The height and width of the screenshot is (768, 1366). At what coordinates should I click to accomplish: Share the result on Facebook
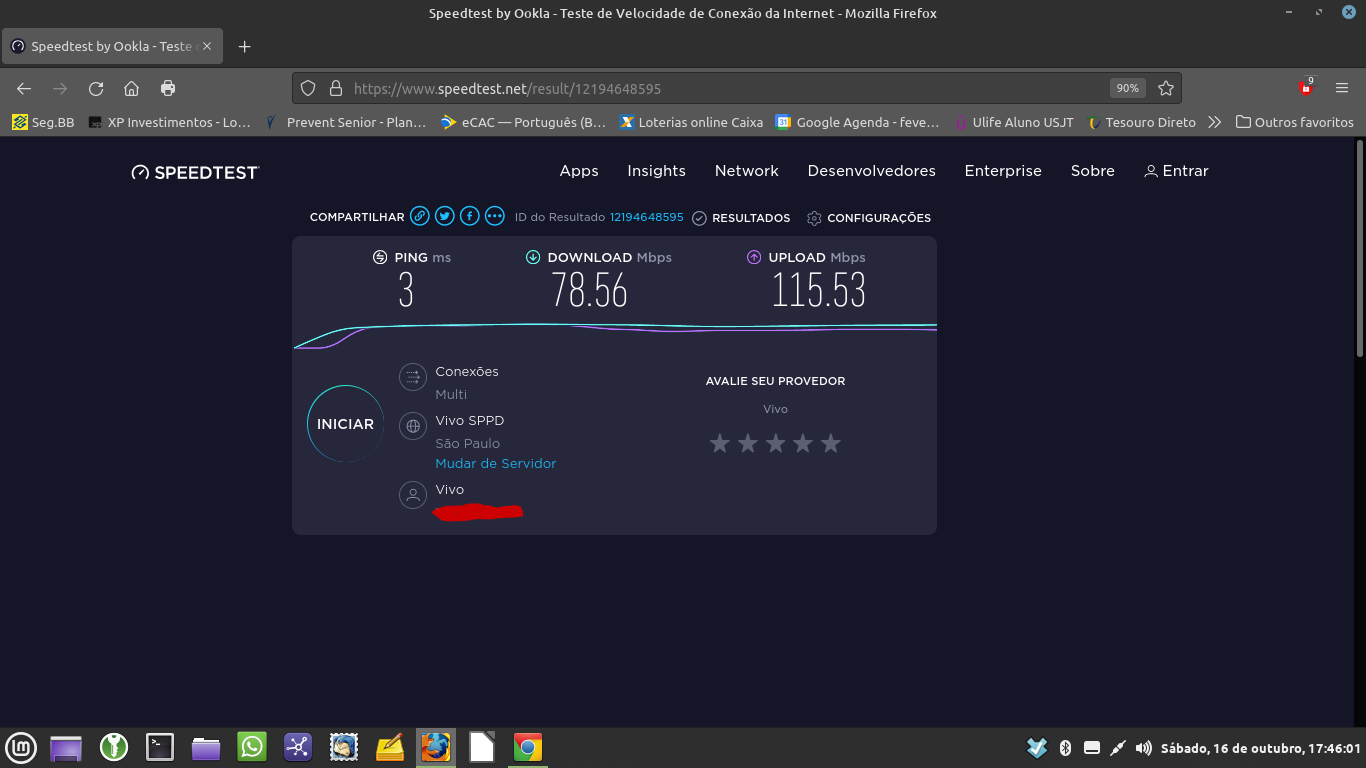pos(470,216)
